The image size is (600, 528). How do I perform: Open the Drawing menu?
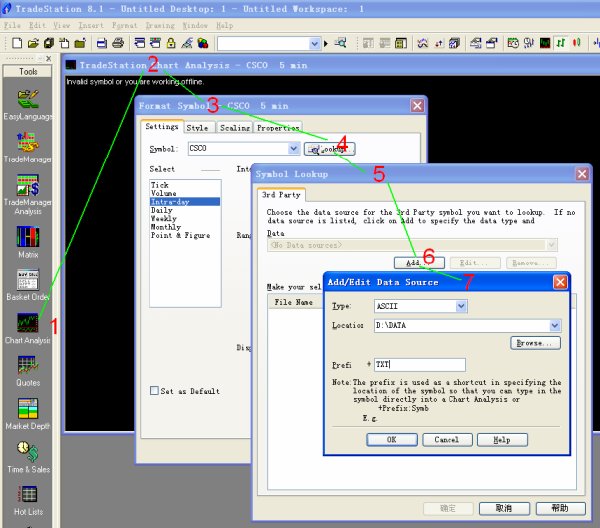tap(160, 26)
